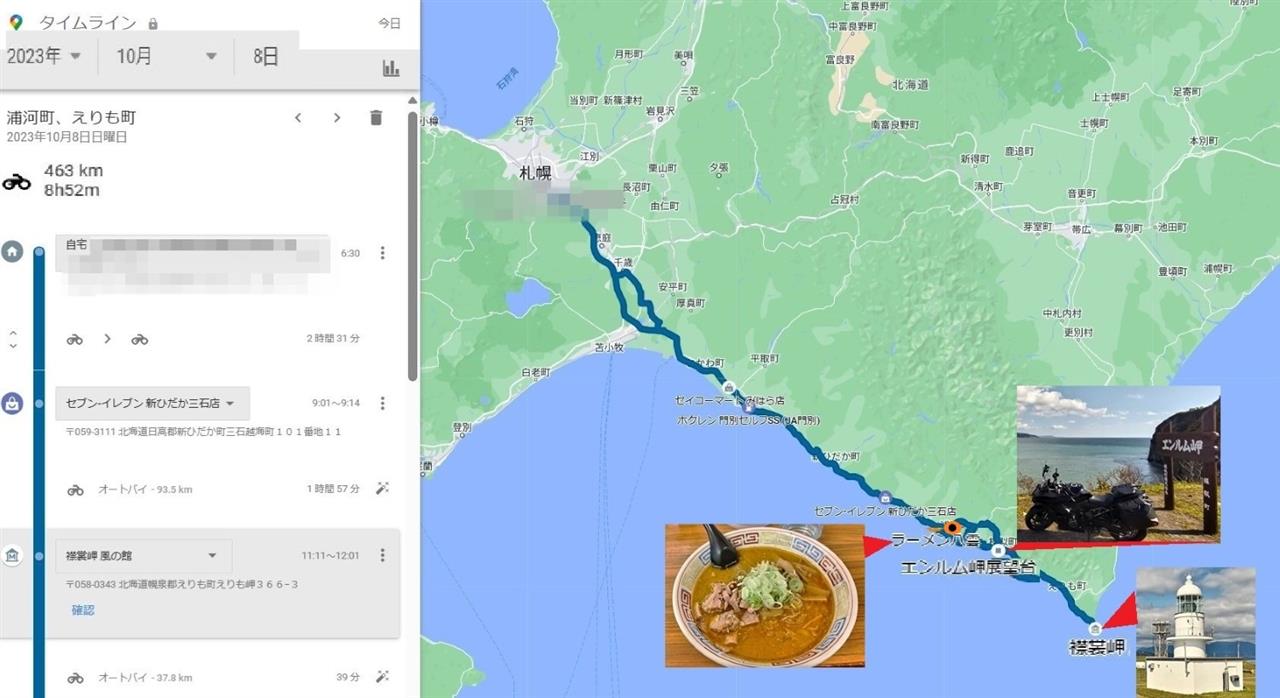Open more options for 襟裳岬 風の館 entry
Viewport: 1280px width, 698px height.
(382, 555)
